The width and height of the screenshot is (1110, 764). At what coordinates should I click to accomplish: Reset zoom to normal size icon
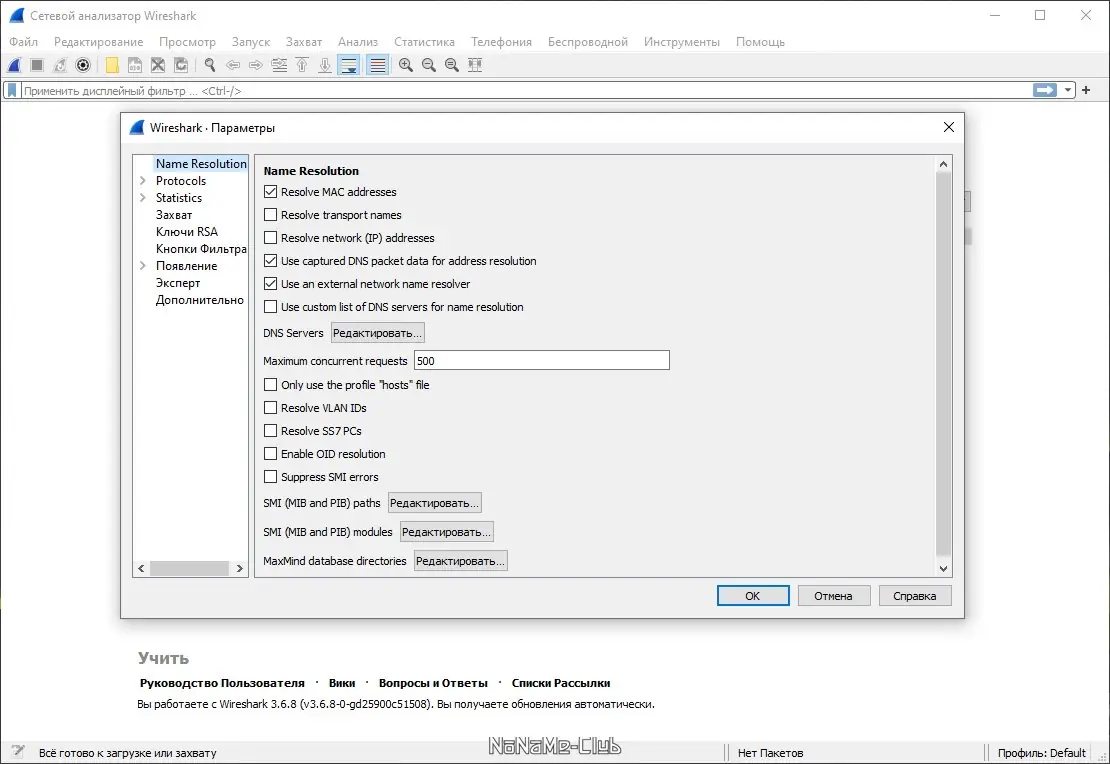tap(452, 65)
